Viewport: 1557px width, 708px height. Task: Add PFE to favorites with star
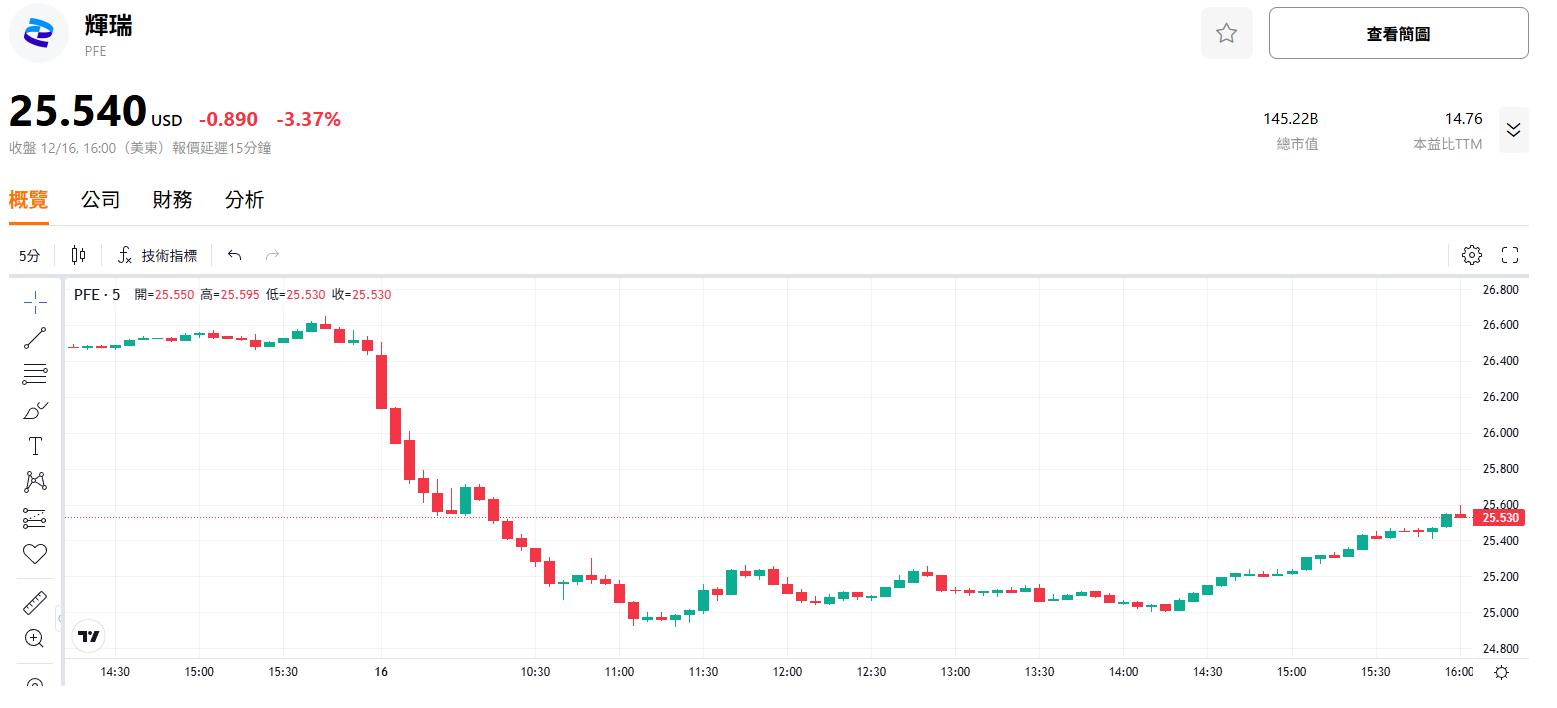[1226, 34]
